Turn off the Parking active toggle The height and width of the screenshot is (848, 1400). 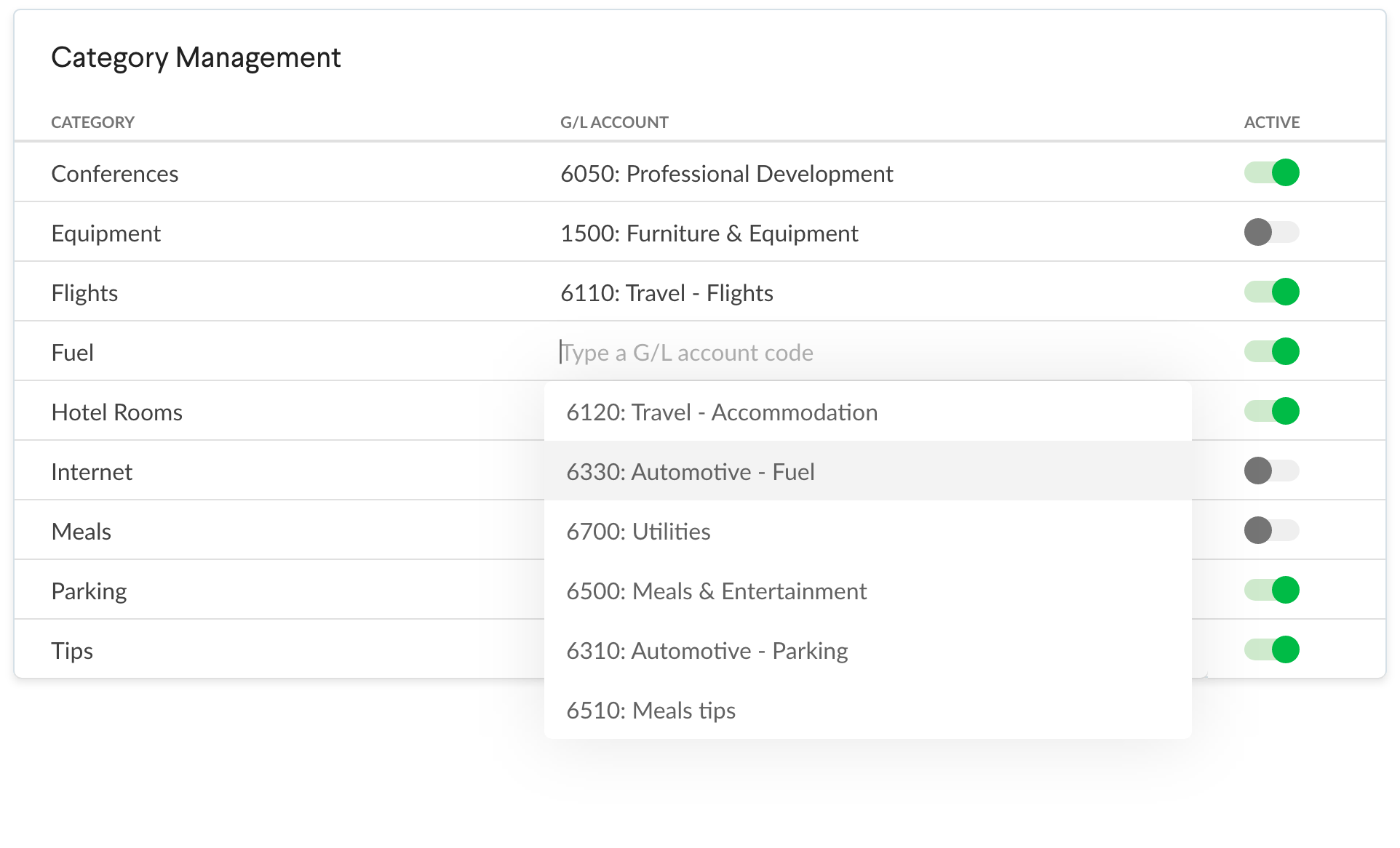1271,591
